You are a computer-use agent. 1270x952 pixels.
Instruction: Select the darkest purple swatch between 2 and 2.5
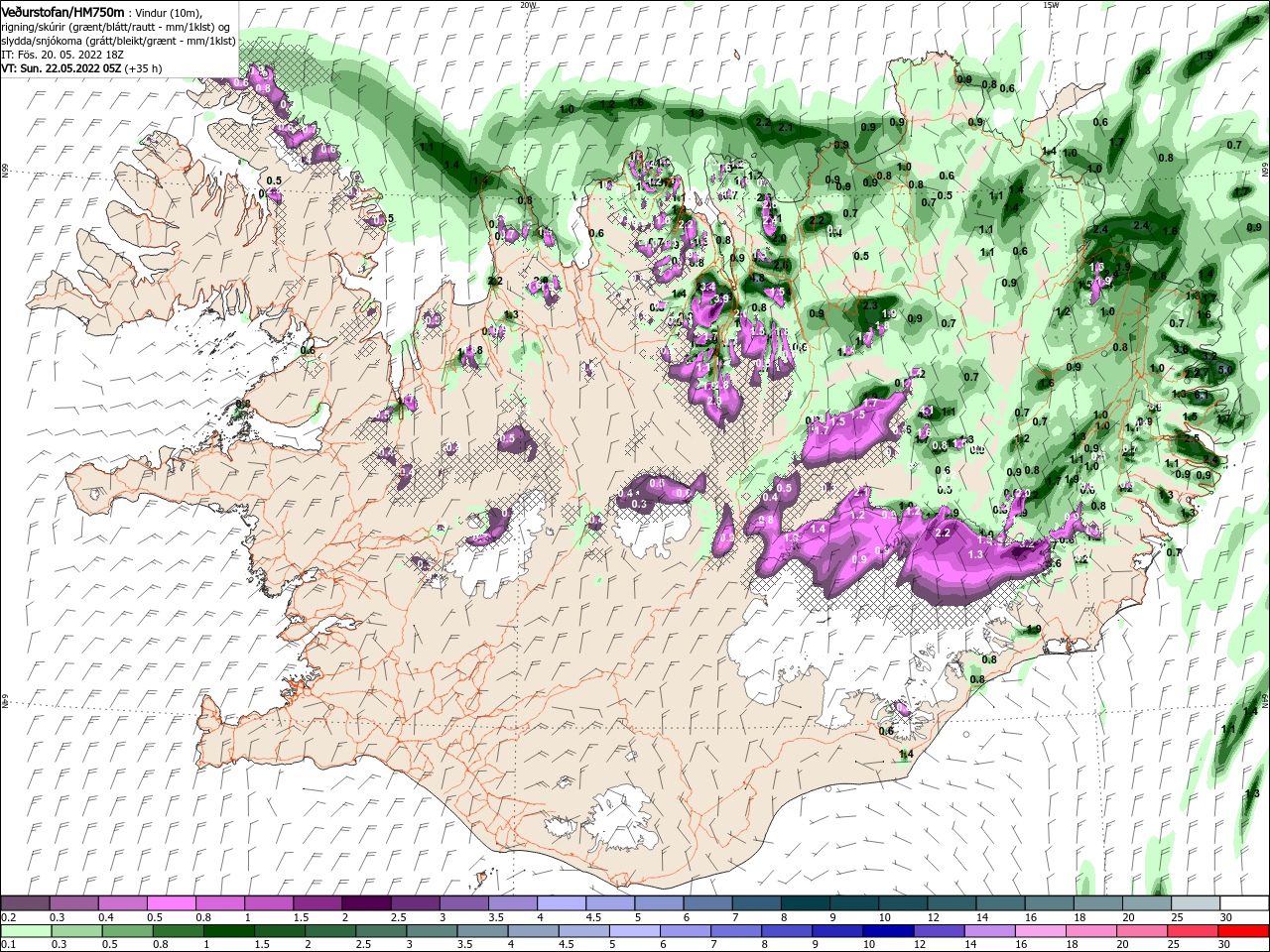(x=365, y=903)
